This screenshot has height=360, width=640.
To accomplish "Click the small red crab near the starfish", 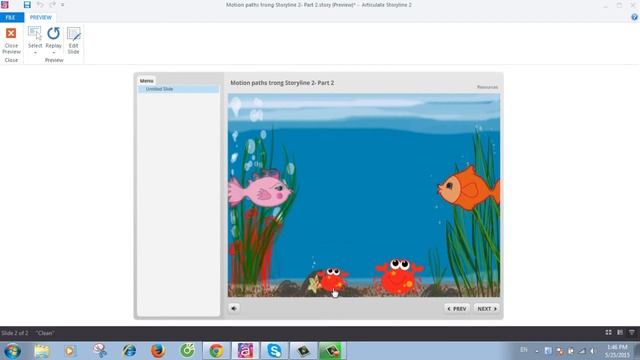I will coord(333,279).
